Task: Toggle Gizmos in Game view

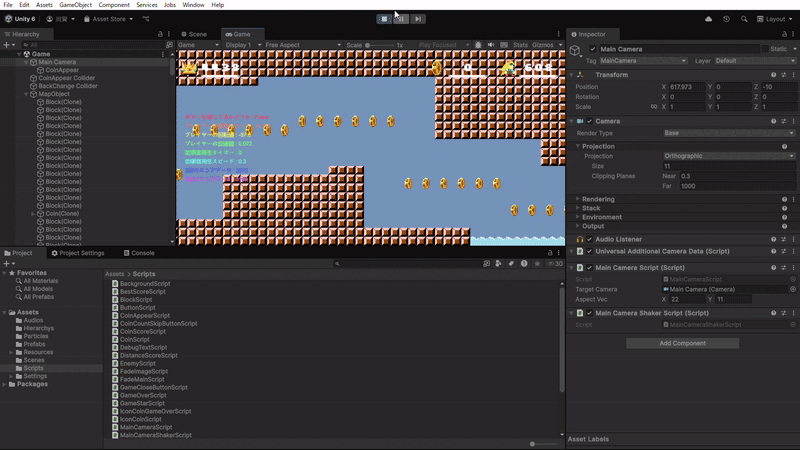Action: tap(542, 45)
